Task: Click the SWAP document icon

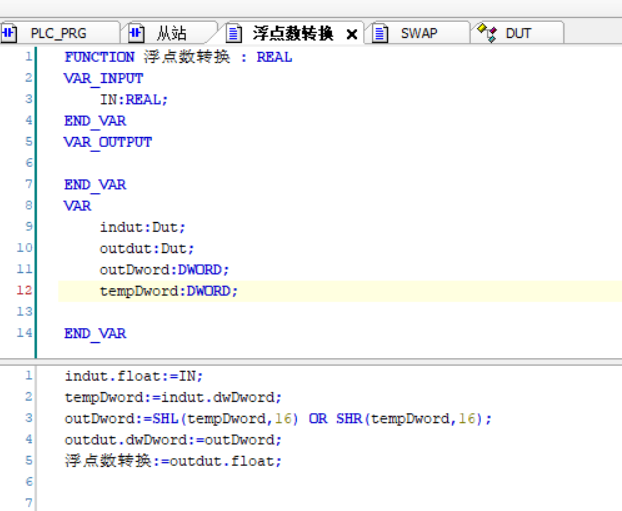Action: click(x=380, y=33)
